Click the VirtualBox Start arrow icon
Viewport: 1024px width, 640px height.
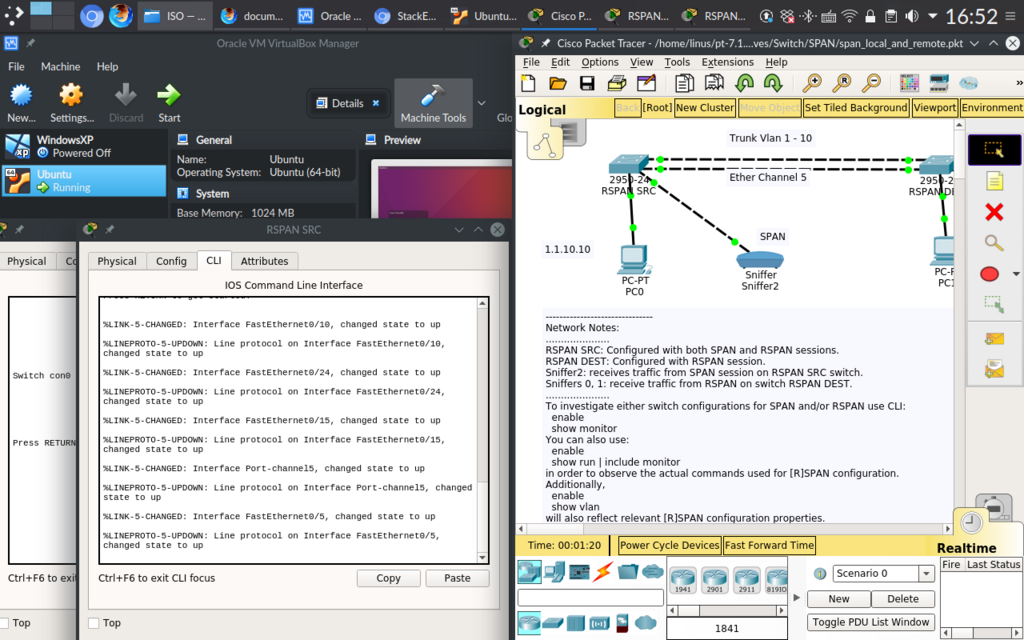[169, 103]
